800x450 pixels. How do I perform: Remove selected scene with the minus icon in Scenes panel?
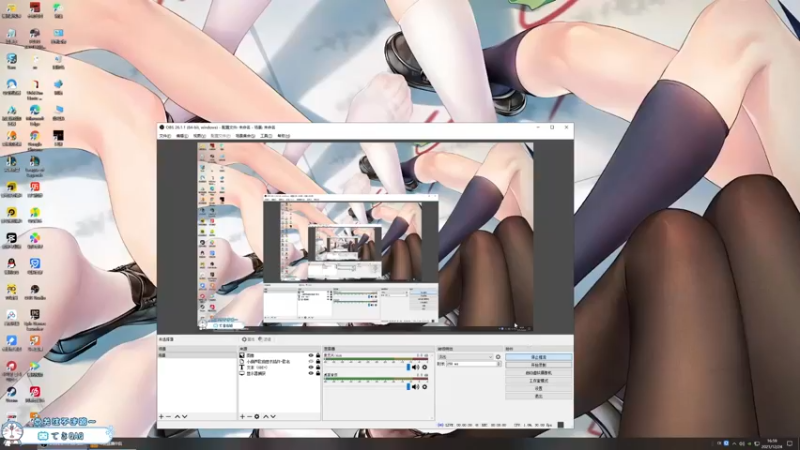(169, 416)
